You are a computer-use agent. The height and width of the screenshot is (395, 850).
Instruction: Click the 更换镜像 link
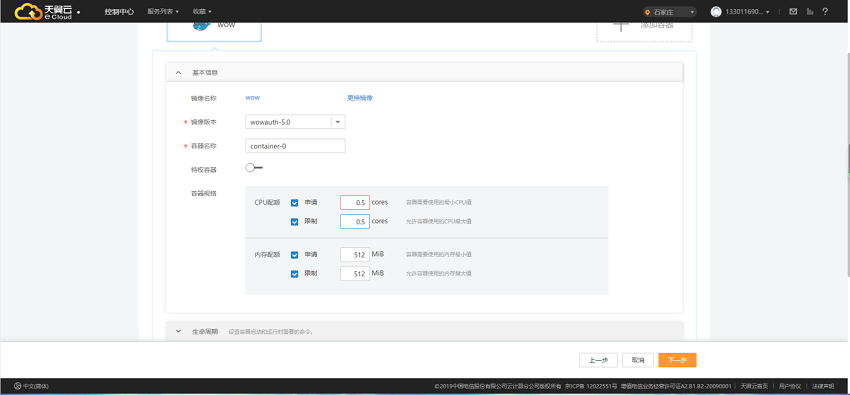point(360,98)
